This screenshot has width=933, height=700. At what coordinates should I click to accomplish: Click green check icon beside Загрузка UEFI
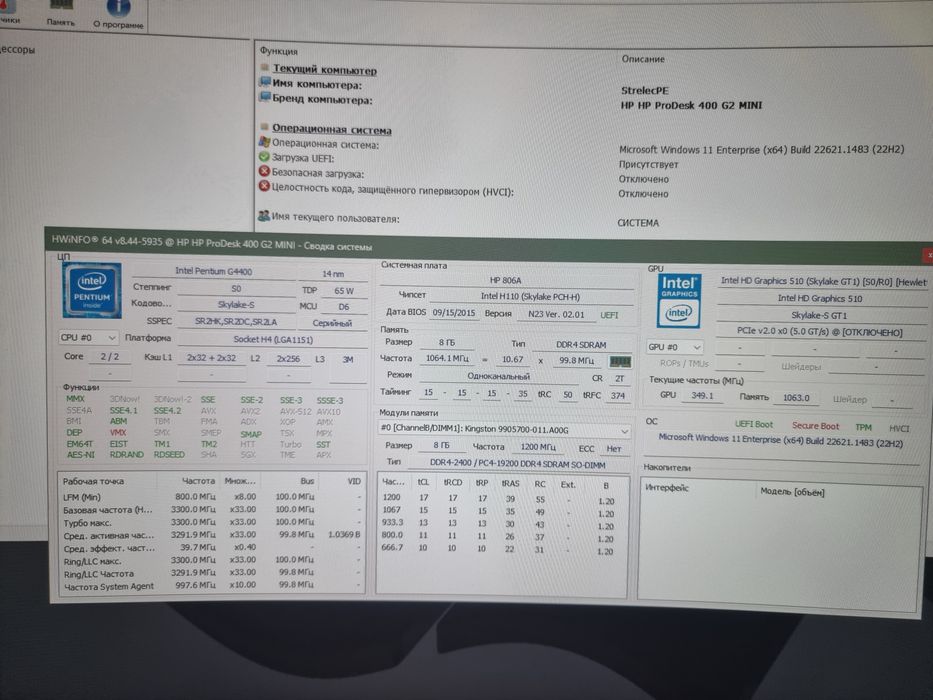[264, 157]
